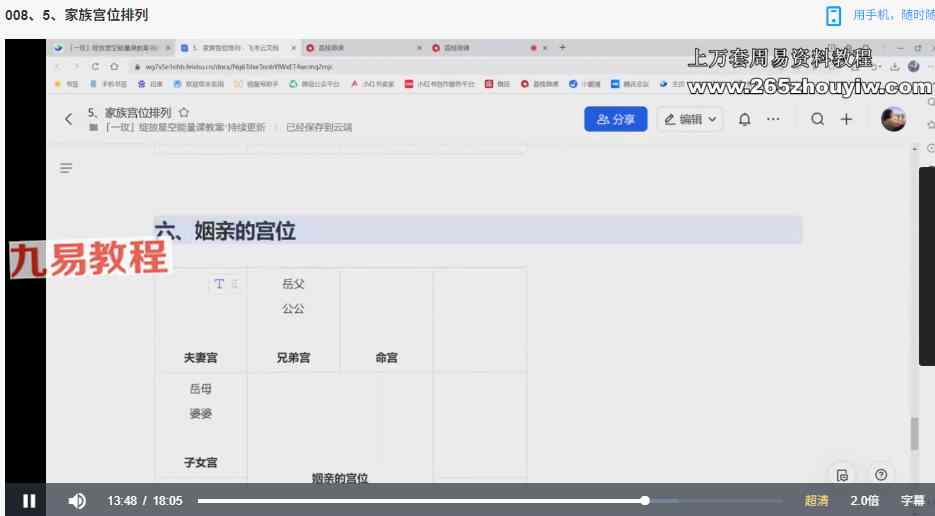Search in the document with magnifier icon
This screenshot has width=935, height=516.
coord(818,119)
